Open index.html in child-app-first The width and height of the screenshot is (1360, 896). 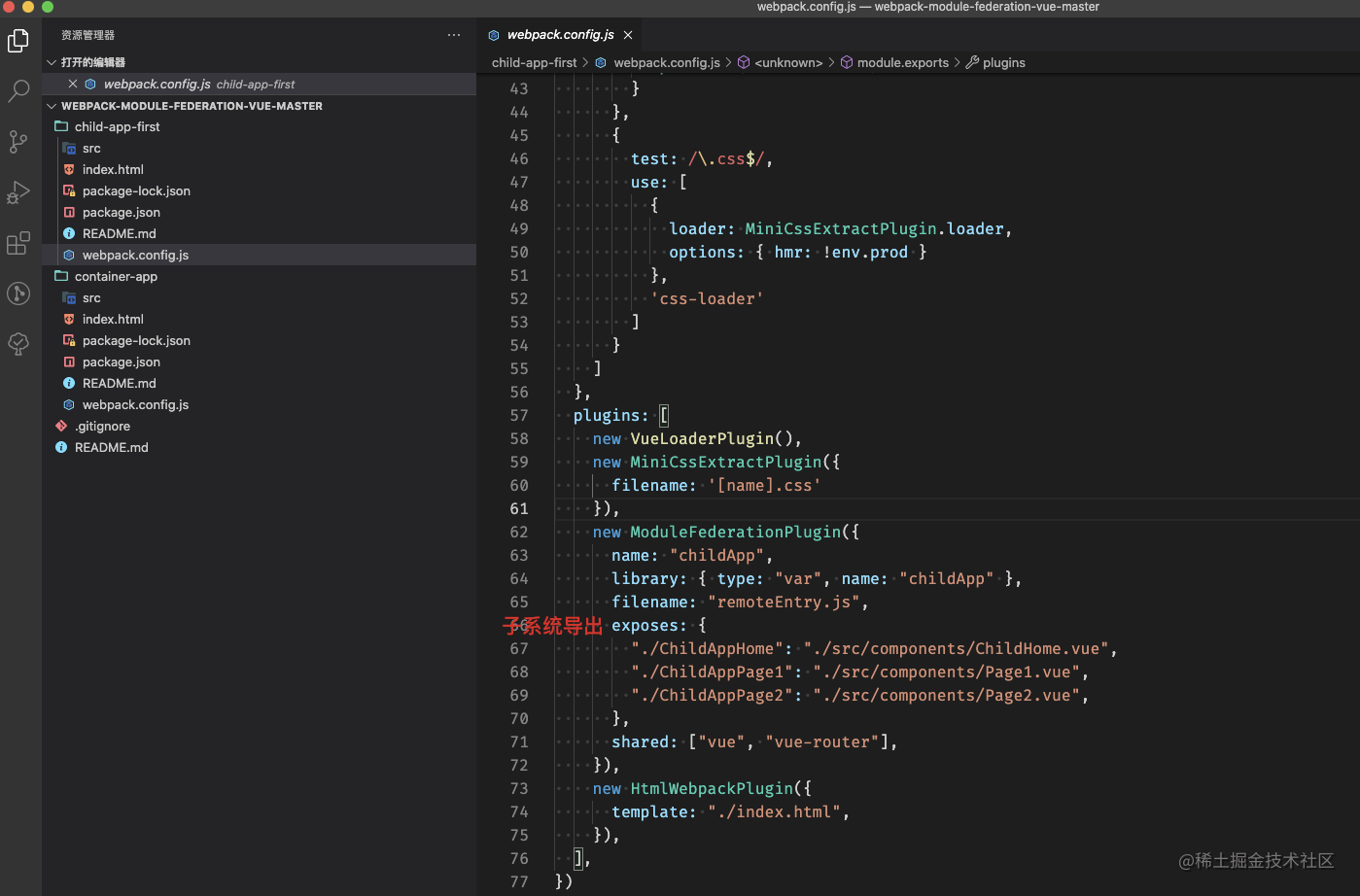click(x=259, y=169)
